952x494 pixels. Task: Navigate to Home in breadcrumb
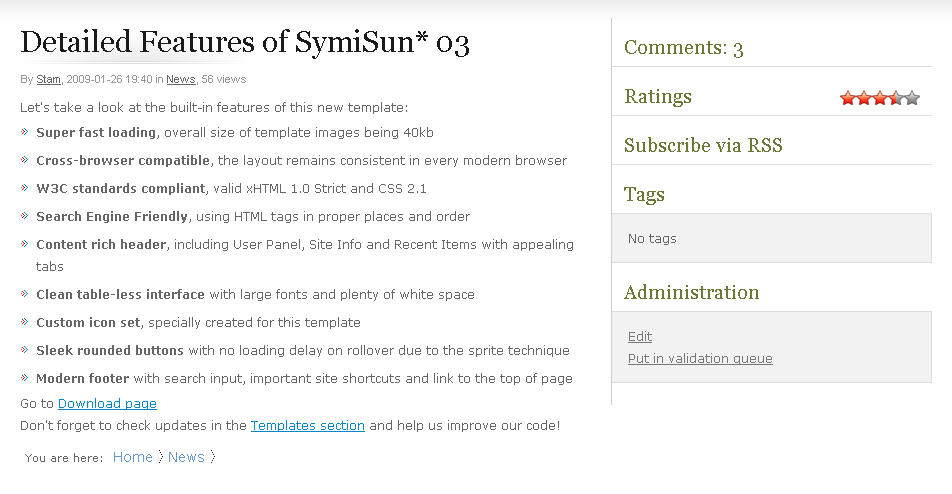tap(132, 457)
